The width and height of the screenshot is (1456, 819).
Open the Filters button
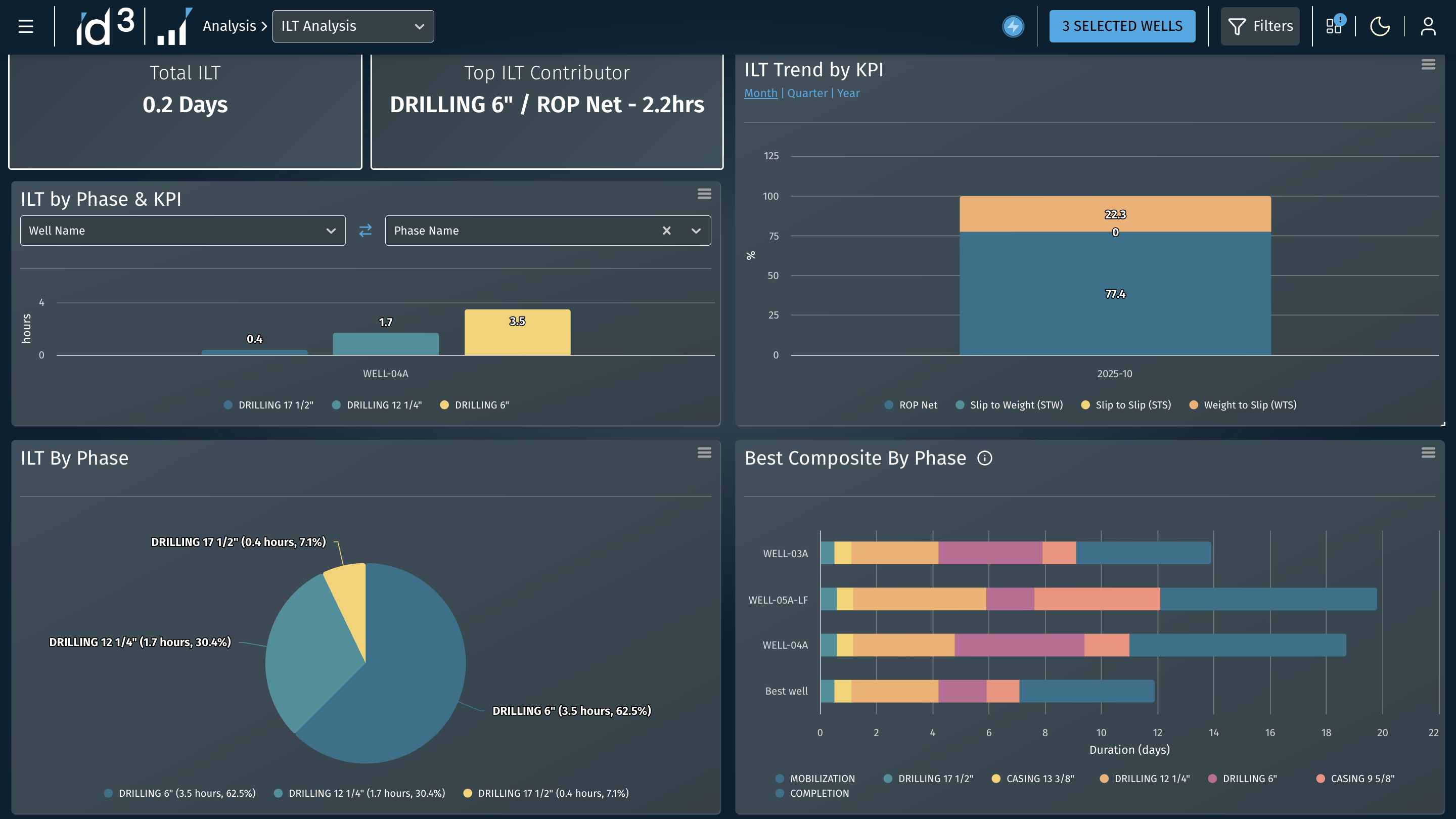click(x=1260, y=26)
